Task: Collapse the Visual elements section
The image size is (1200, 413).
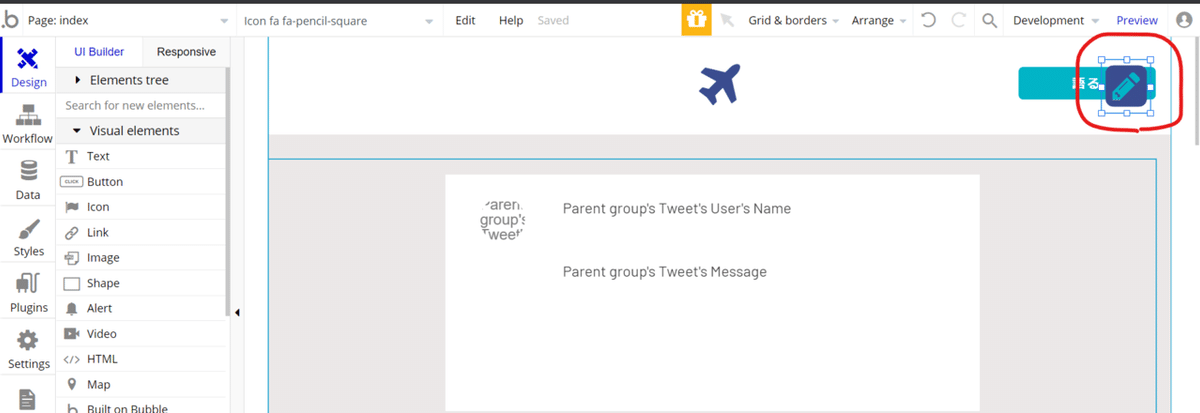Action: click(x=134, y=131)
